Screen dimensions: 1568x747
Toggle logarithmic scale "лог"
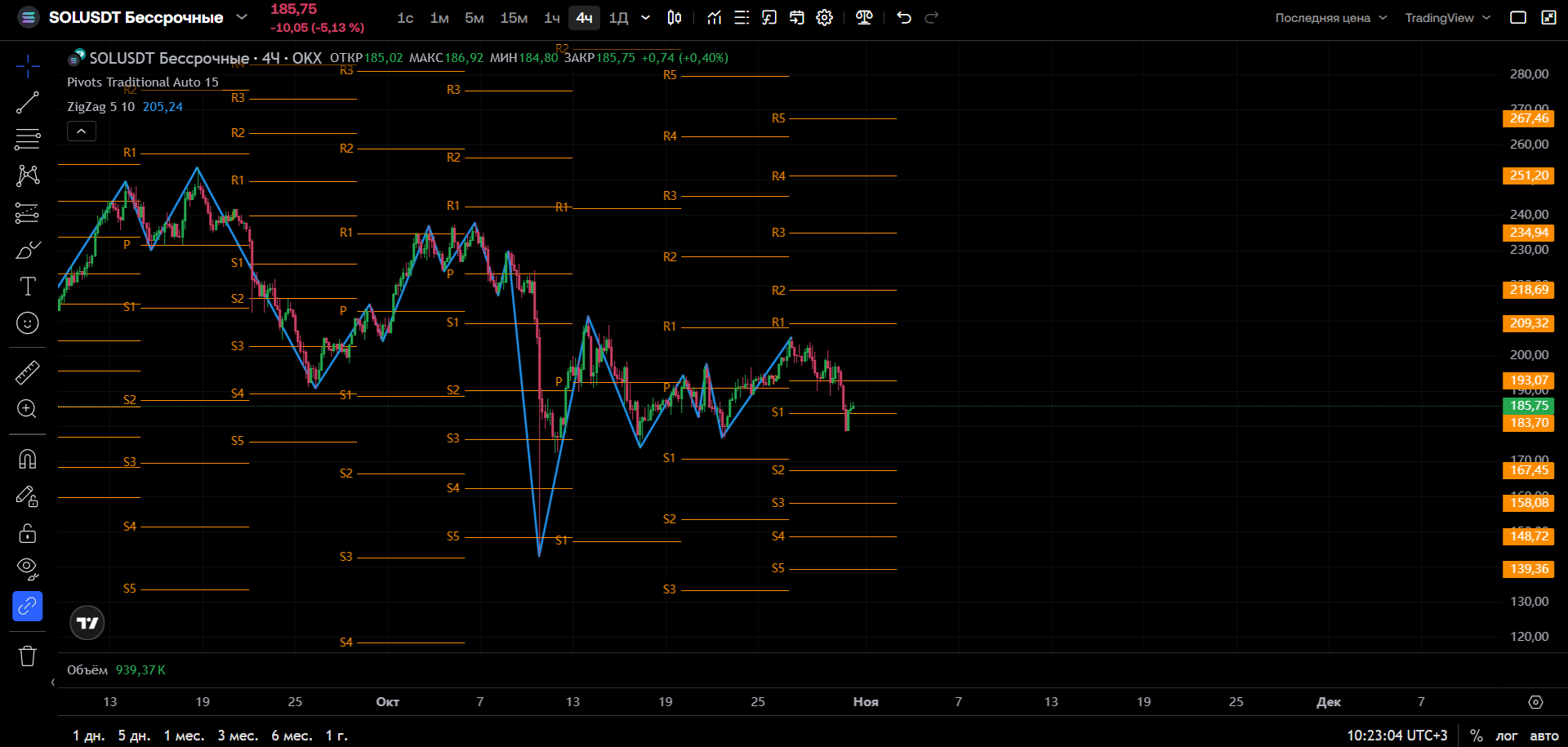click(1507, 736)
